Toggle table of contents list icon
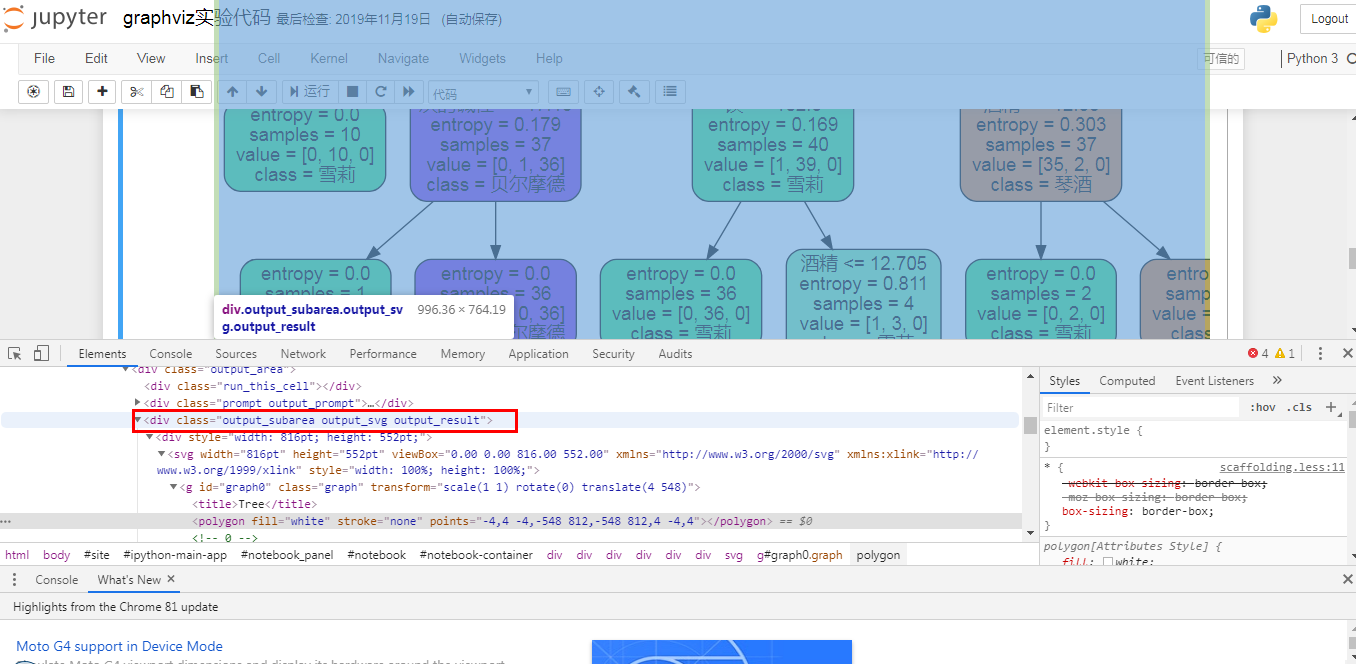 click(670, 91)
